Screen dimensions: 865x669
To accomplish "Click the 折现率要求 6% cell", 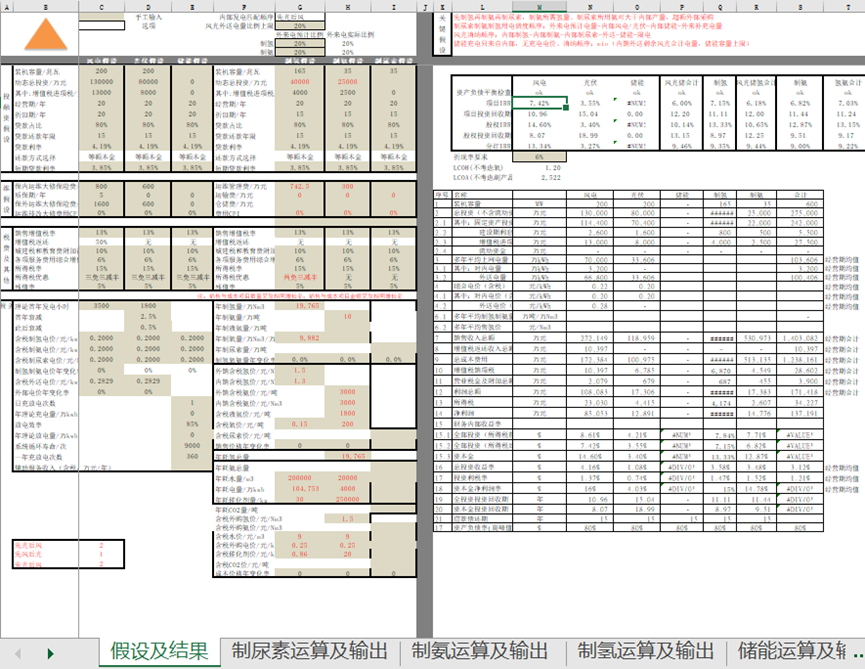I will [539, 156].
